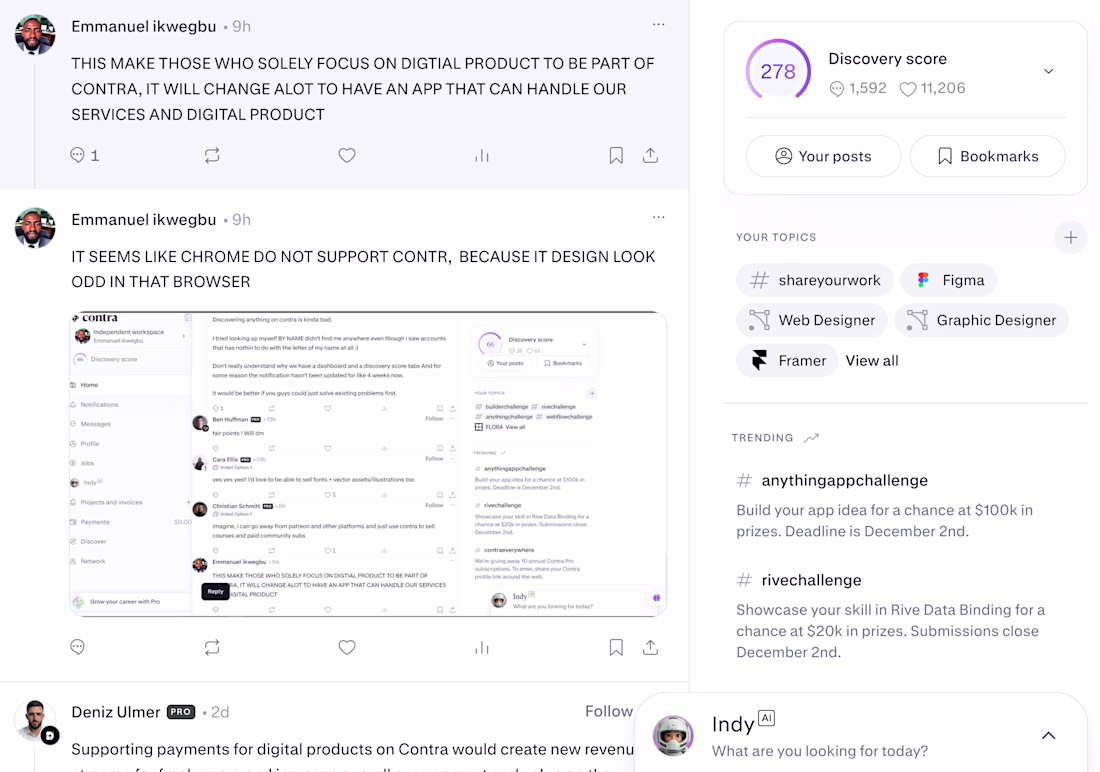Select the Figma topic tag
This screenshot has width=1100, height=772.
[948, 280]
